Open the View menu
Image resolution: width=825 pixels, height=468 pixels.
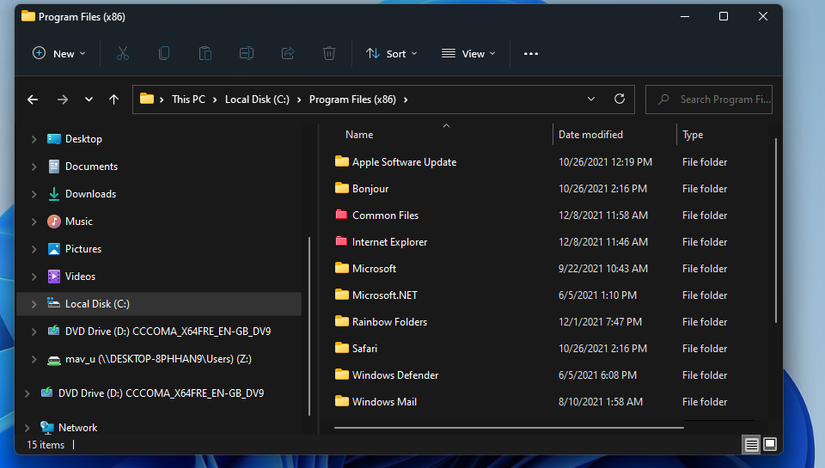468,53
